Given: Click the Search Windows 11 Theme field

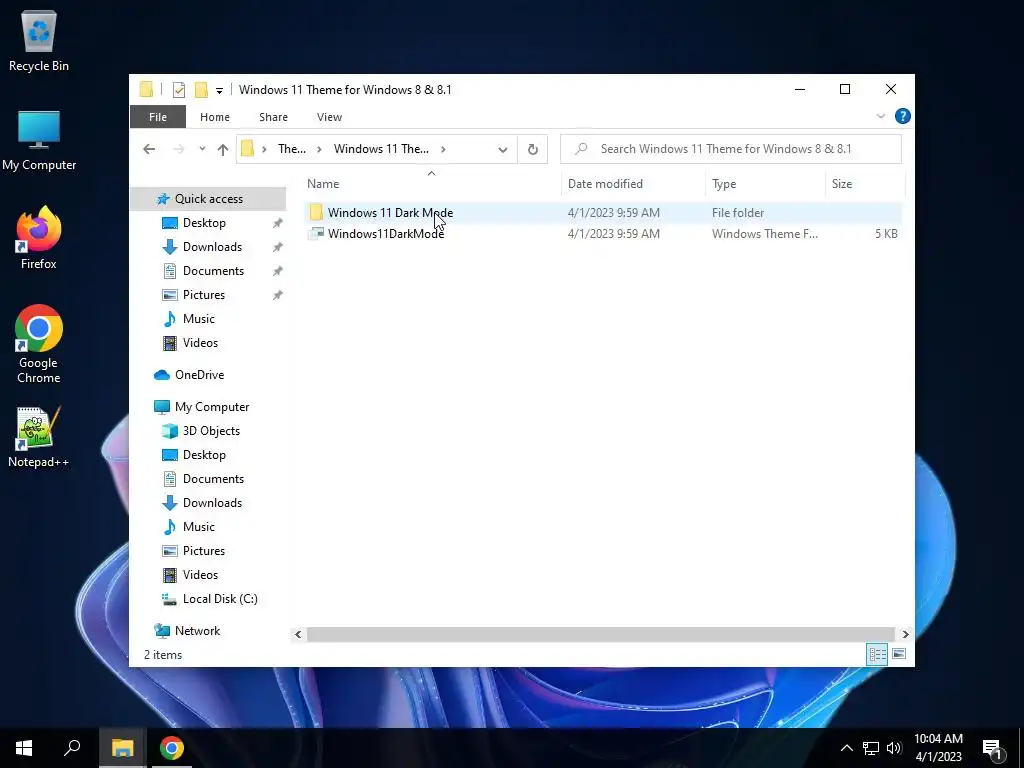Looking at the screenshot, I should pyautogui.click(x=731, y=149).
